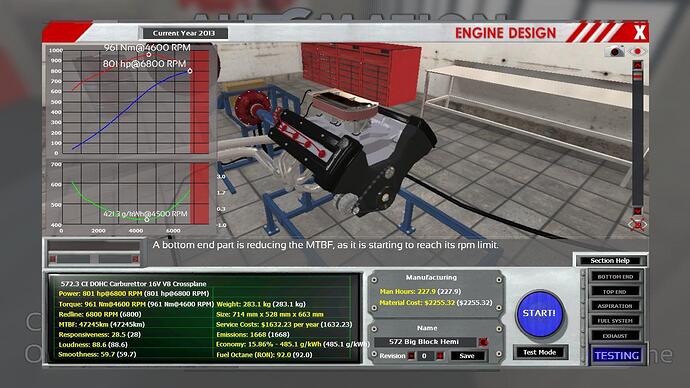Take a screenshot with the camera icon

pyautogui.click(x=615, y=51)
